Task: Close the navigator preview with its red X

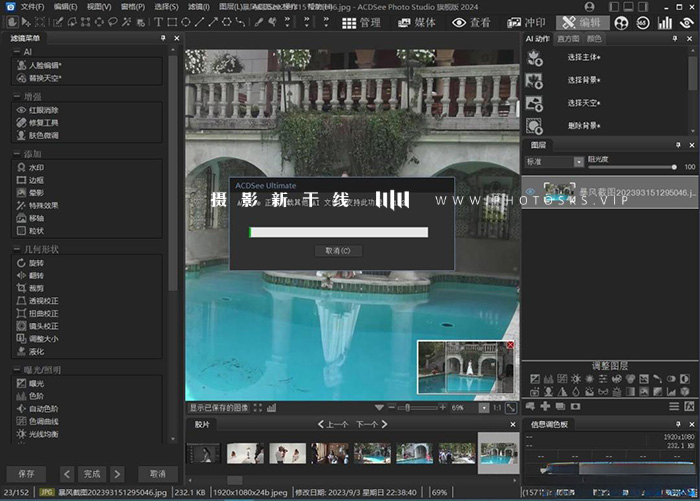Action: pos(510,345)
